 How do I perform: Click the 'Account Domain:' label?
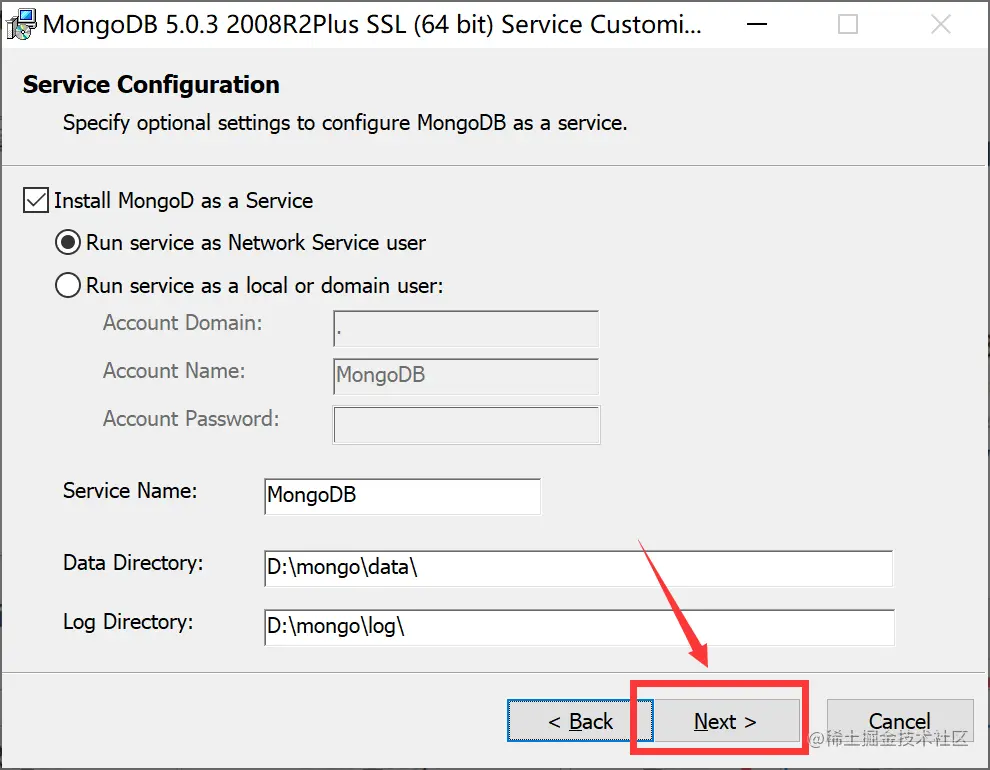(x=182, y=323)
